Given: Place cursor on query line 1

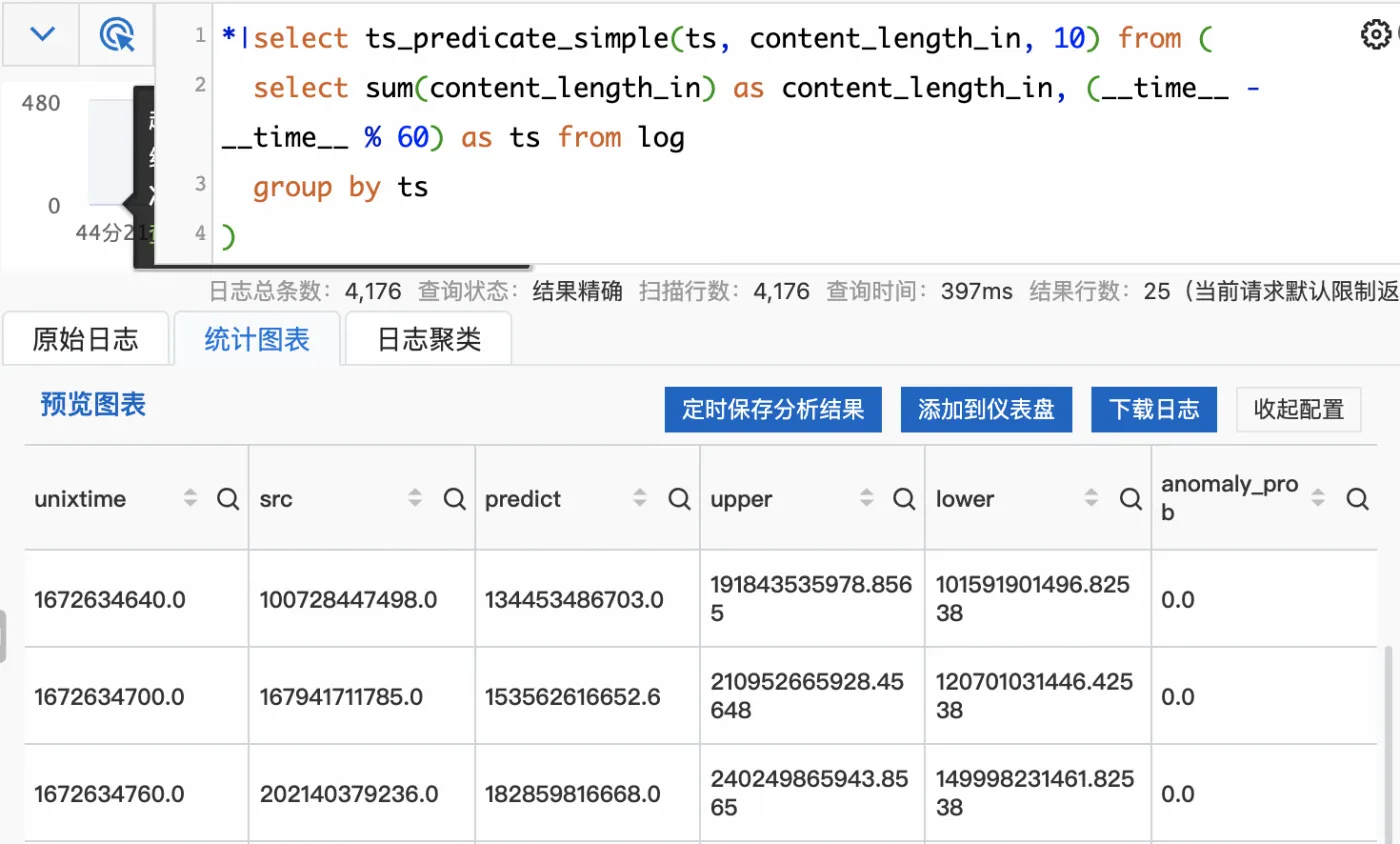Looking at the screenshot, I should click(x=715, y=39).
